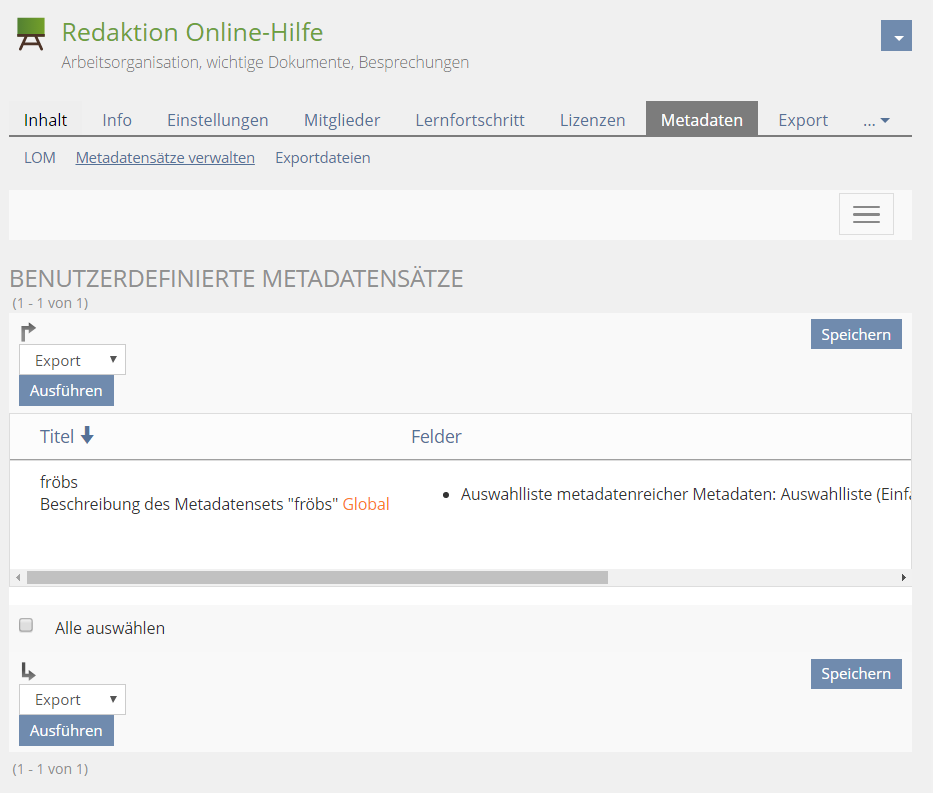This screenshot has width=933, height=793.
Task: Open the Mitglieder tab
Action: pos(342,120)
